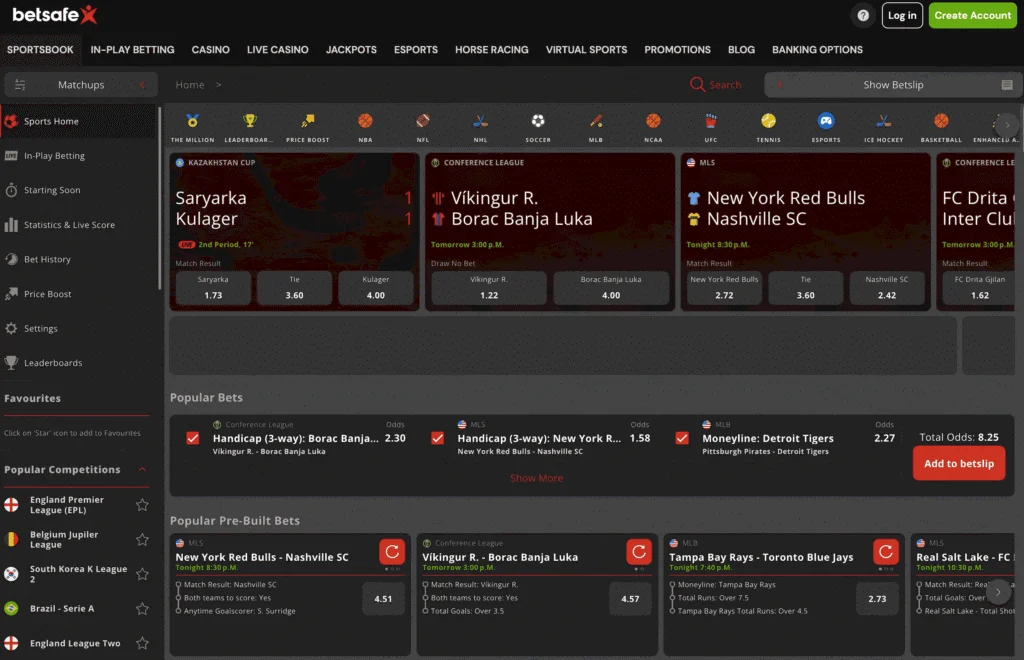Select the NFL football icon
Viewport: 1024px width, 660px height.
[423, 121]
